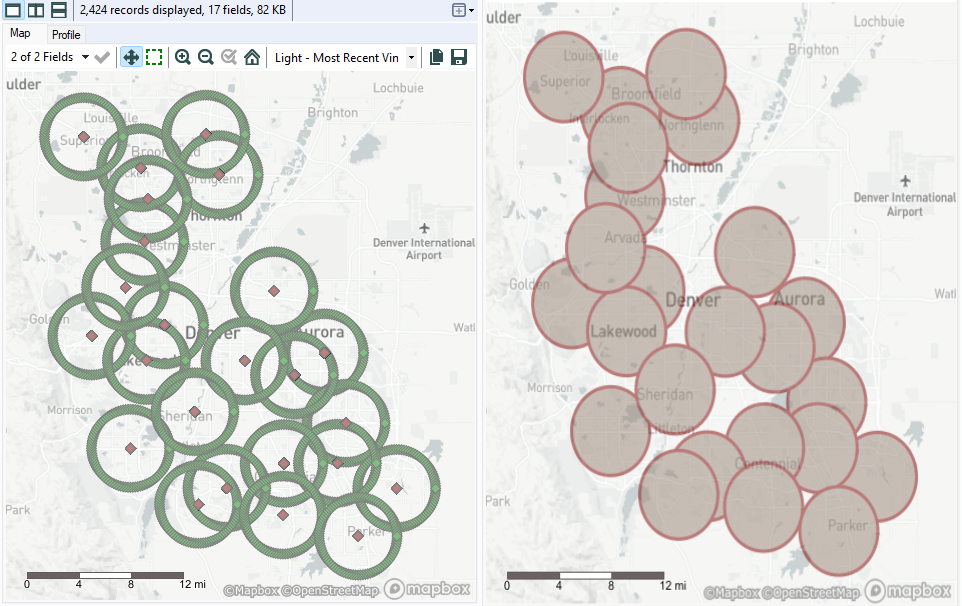Click the Mapbox attribution link, right map
Viewport: 962px width, 606px height.
coord(731,593)
